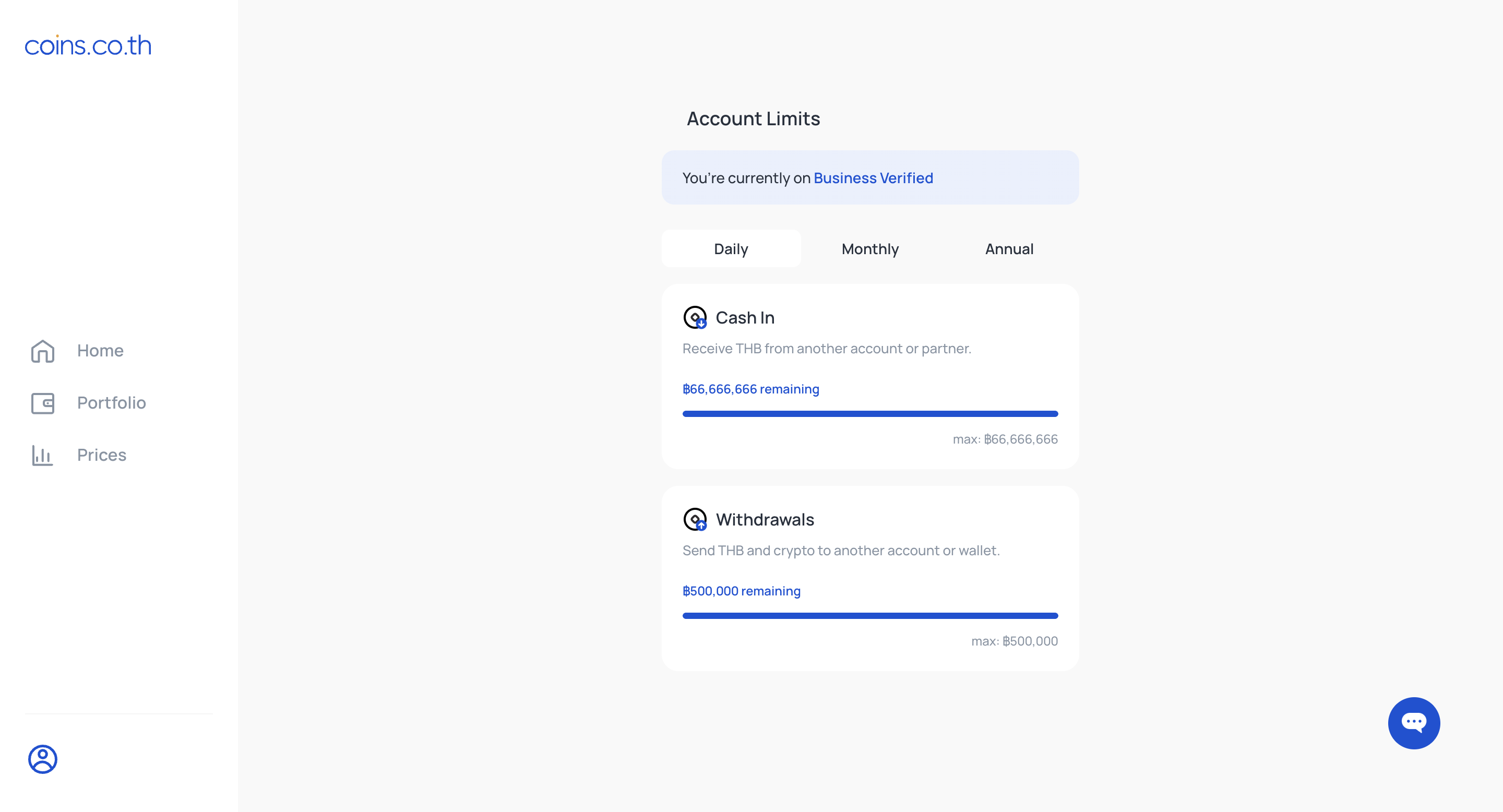This screenshot has height=812, width=1503.
Task: Click the Withdrawals title
Action: coord(765,519)
